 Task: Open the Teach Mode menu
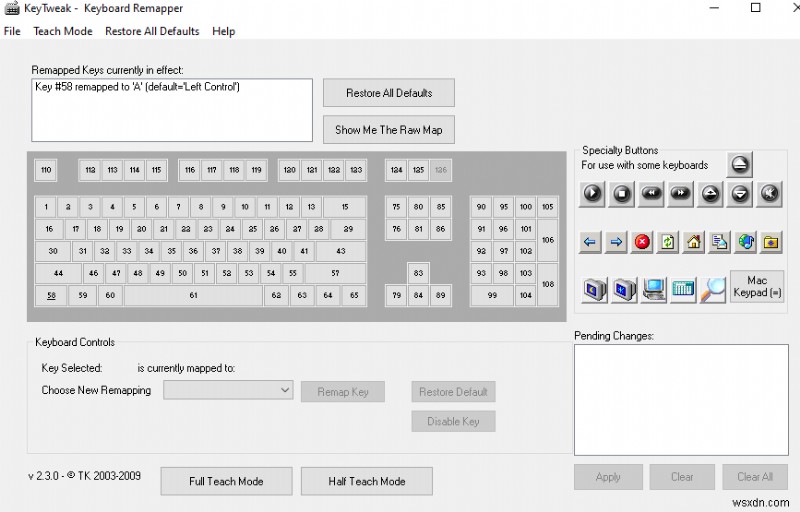coord(63,31)
